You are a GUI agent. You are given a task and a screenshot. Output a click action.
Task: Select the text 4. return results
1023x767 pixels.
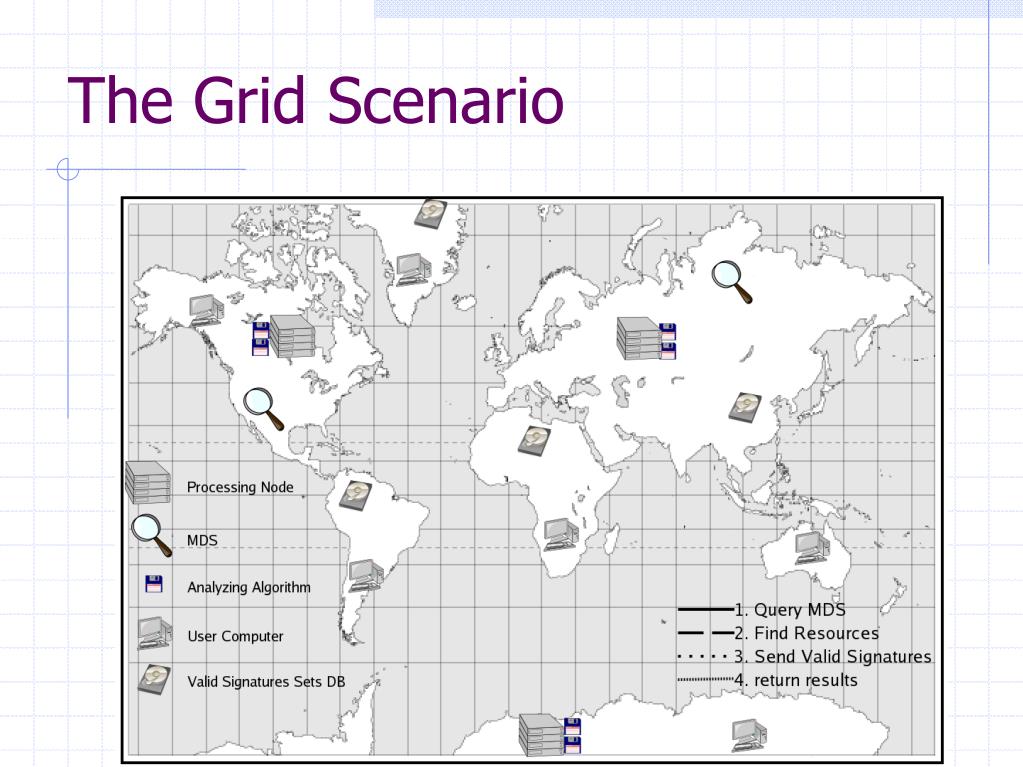click(x=796, y=680)
